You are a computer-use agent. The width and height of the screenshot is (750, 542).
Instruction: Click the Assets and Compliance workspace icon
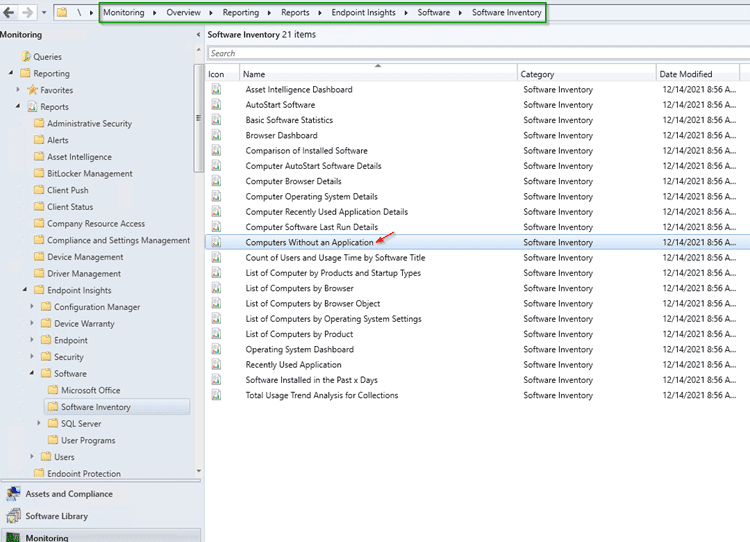click(x=13, y=494)
